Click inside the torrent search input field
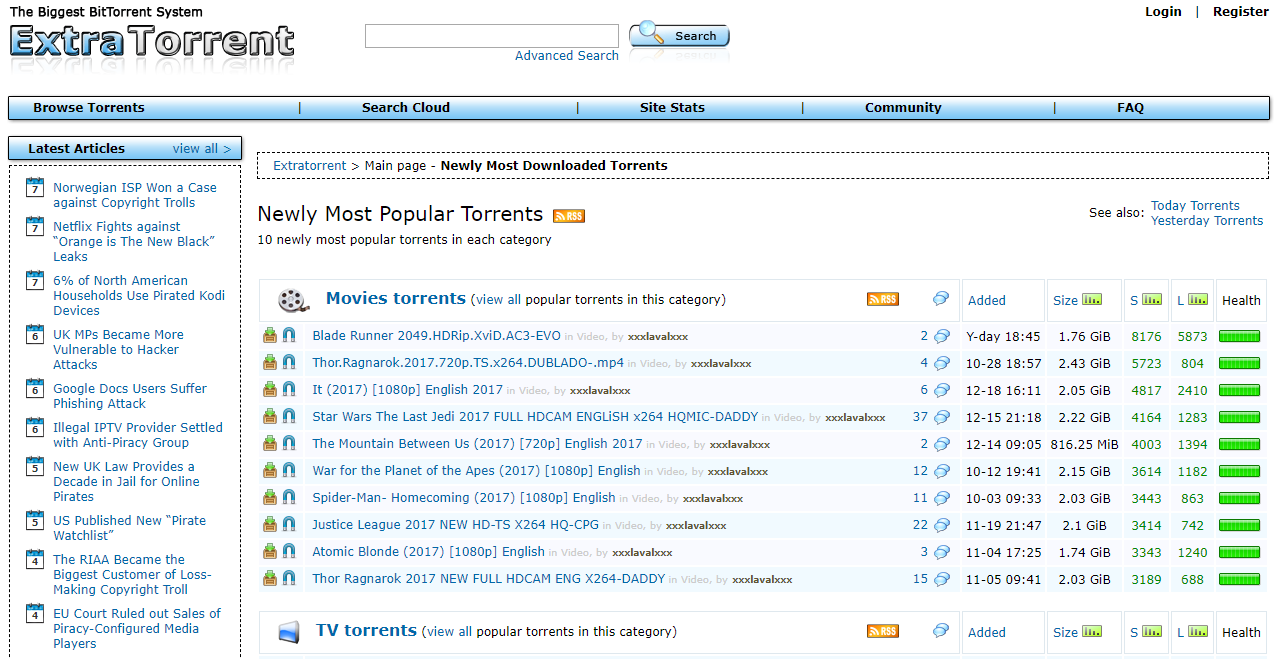This screenshot has width=1281, height=659. coord(491,35)
